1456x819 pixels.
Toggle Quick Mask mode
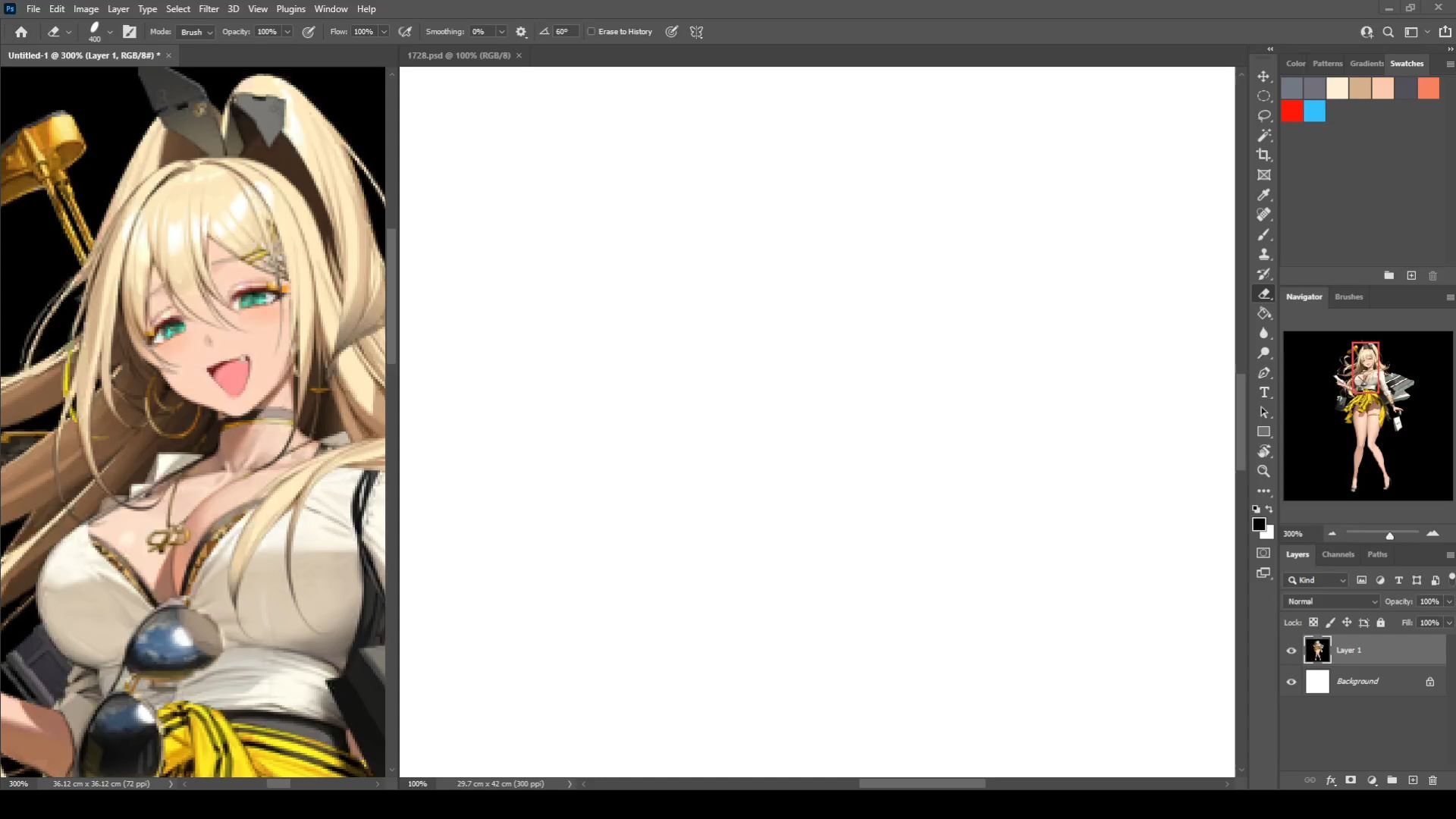(x=1263, y=553)
